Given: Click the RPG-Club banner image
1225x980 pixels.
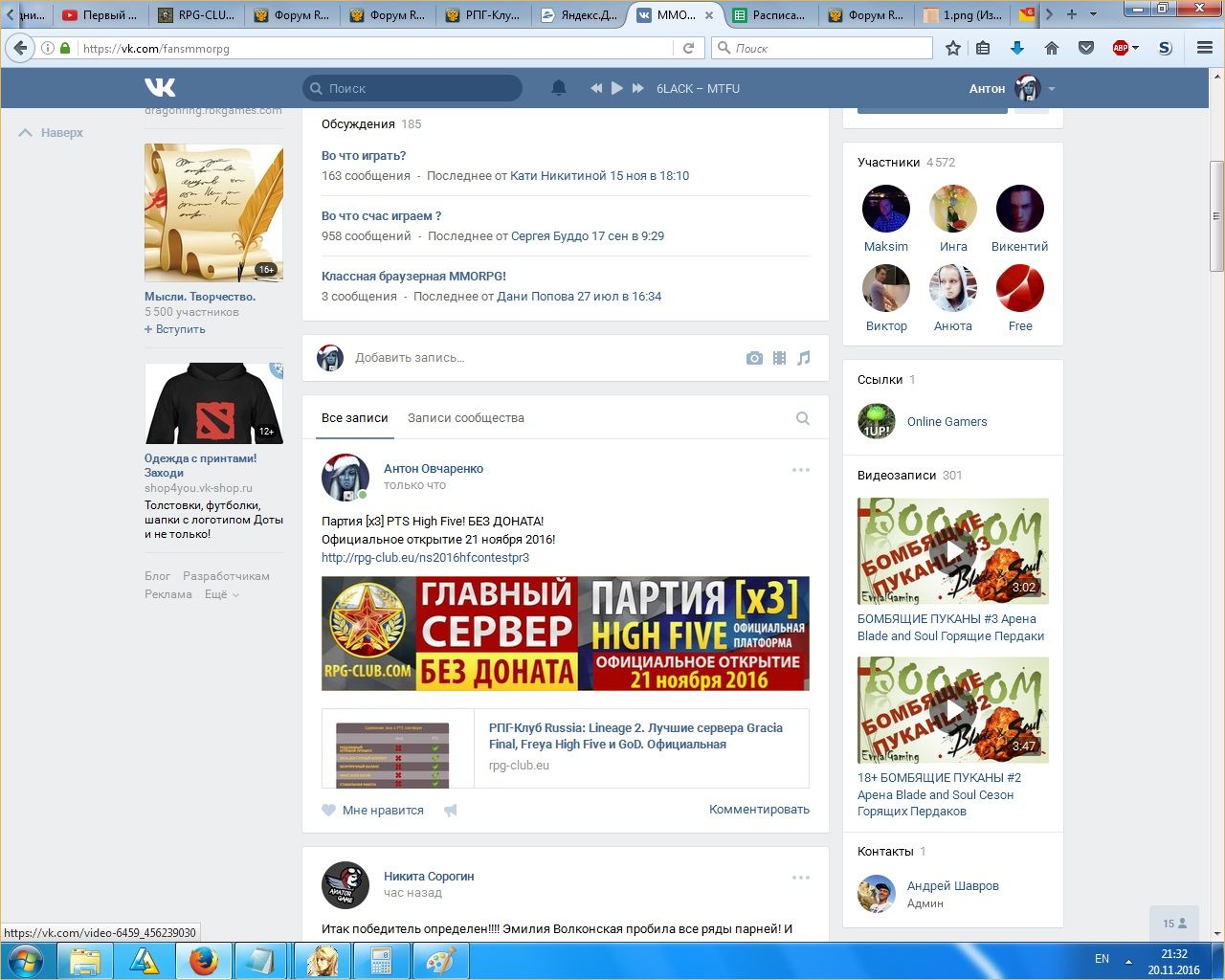Looking at the screenshot, I should point(566,633).
